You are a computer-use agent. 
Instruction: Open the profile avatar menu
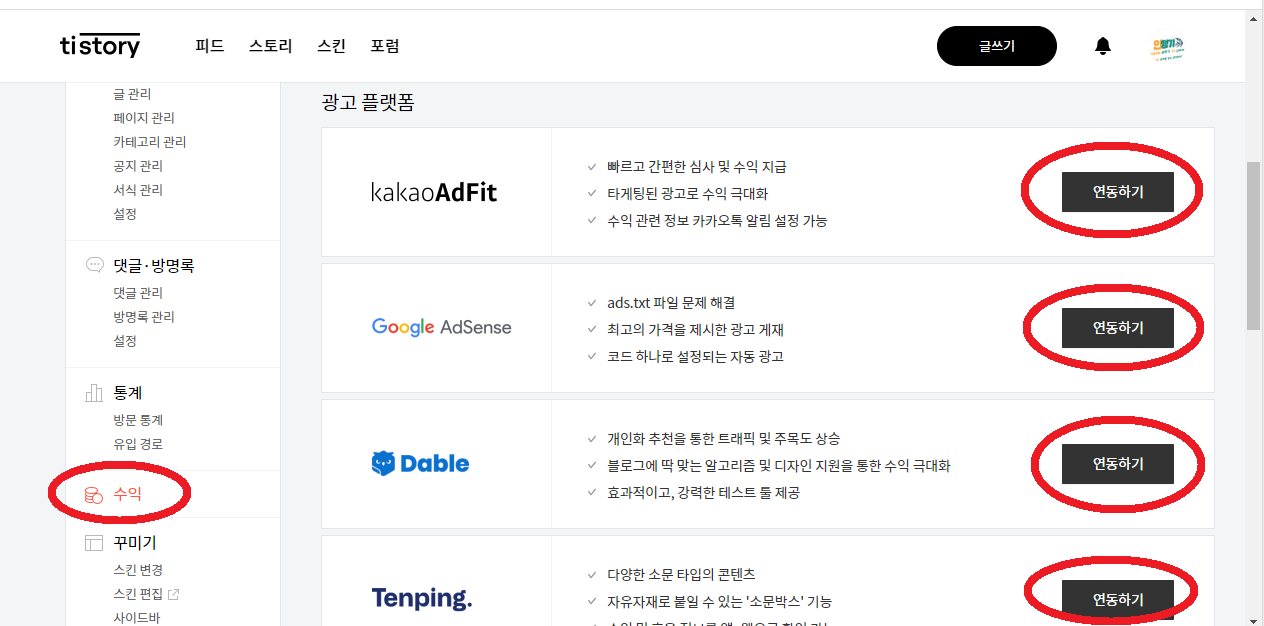click(x=1167, y=46)
